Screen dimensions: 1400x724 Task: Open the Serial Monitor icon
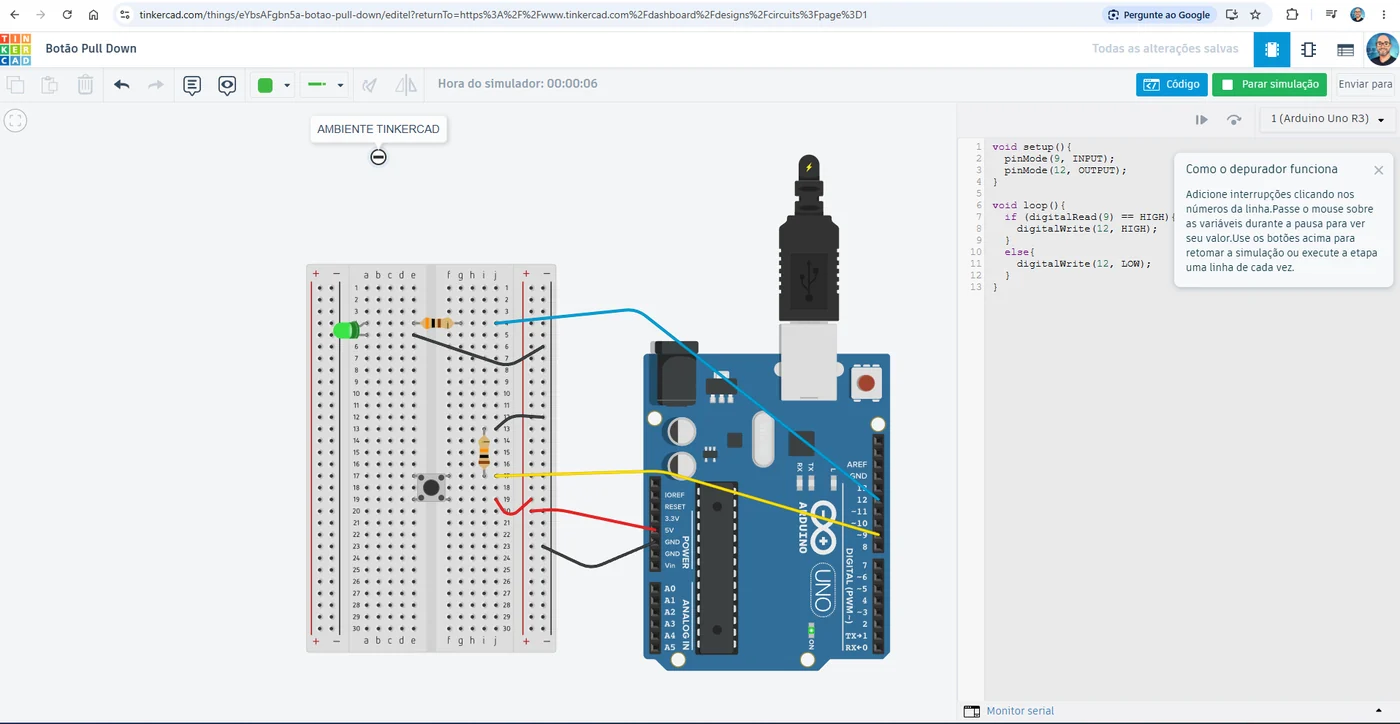click(x=971, y=711)
